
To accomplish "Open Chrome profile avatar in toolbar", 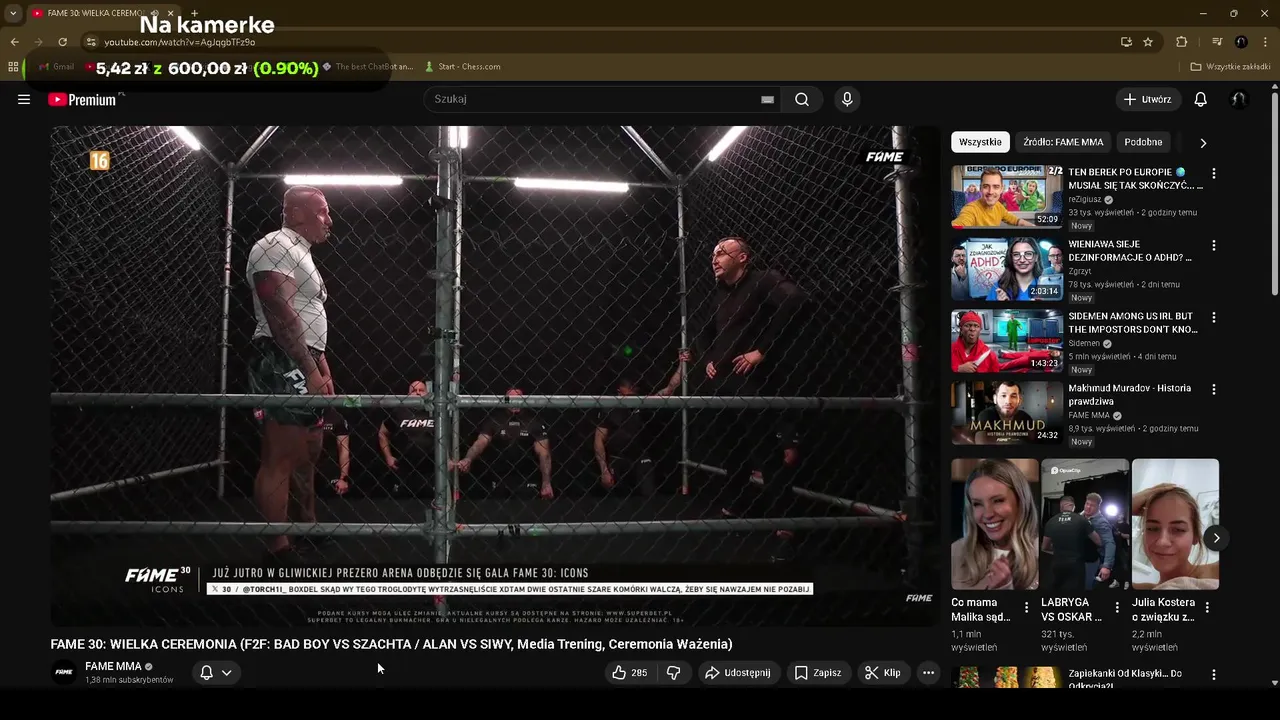I will 1241,42.
